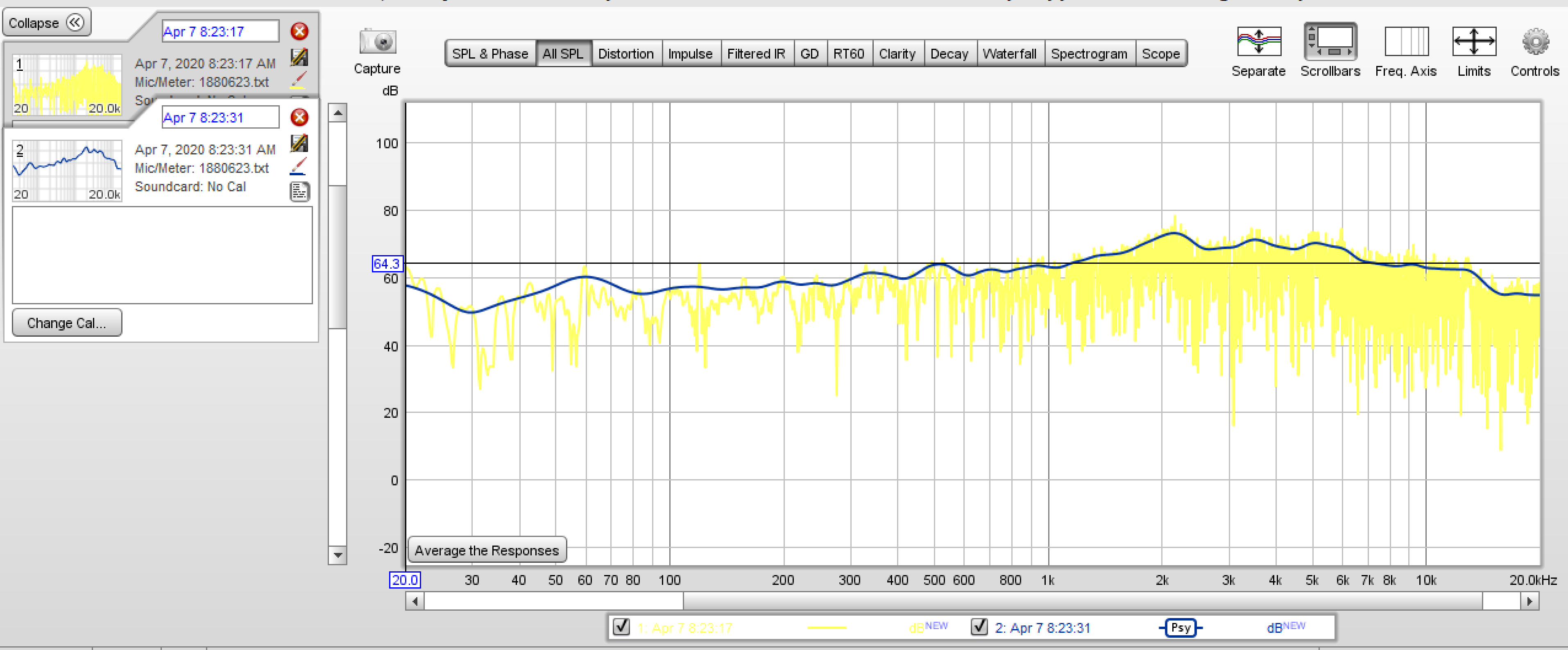Toggle trace 2 Apr 7 8:23:31 checkbox
The height and width of the screenshot is (650, 1568).
tap(979, 626)
